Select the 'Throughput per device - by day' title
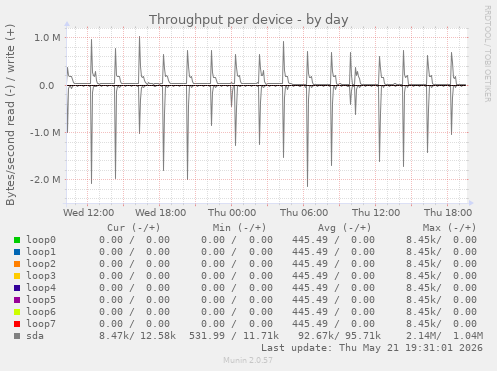This screenshot has width=497, height=371. tap(248, 20)
